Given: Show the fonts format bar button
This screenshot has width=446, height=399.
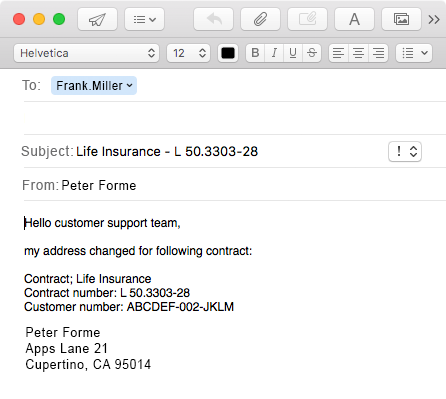Looking at the screenshot, I should (354, 19).
